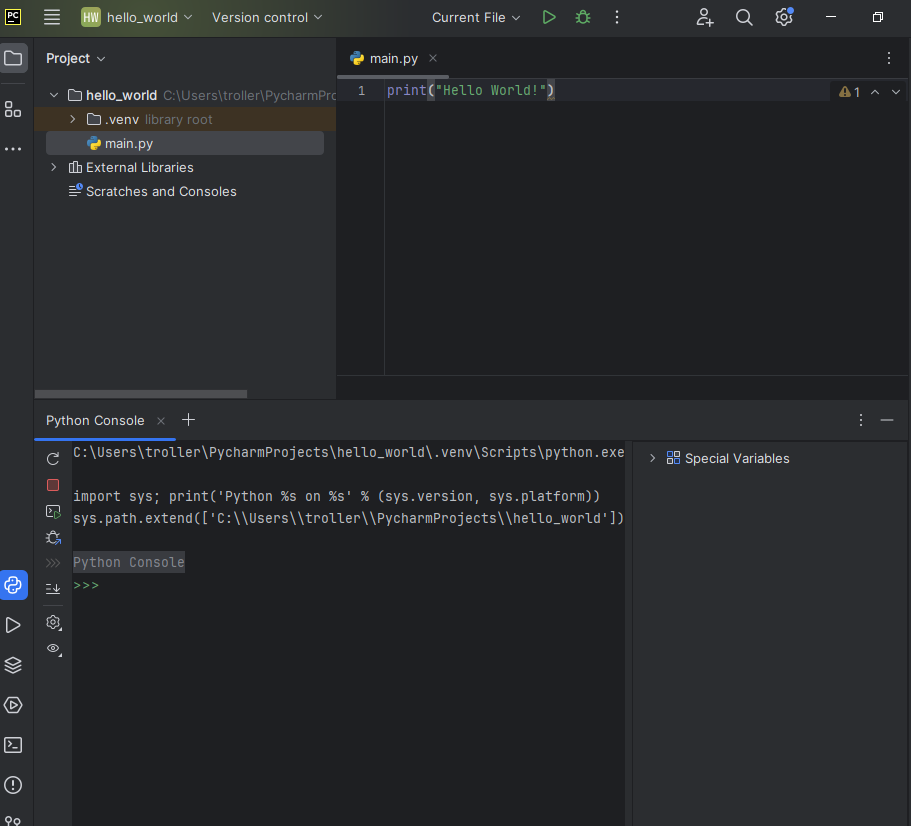Open the Terminal tool window
The height and width of the screenshot is (826, 911).
(x=13, y=745)
